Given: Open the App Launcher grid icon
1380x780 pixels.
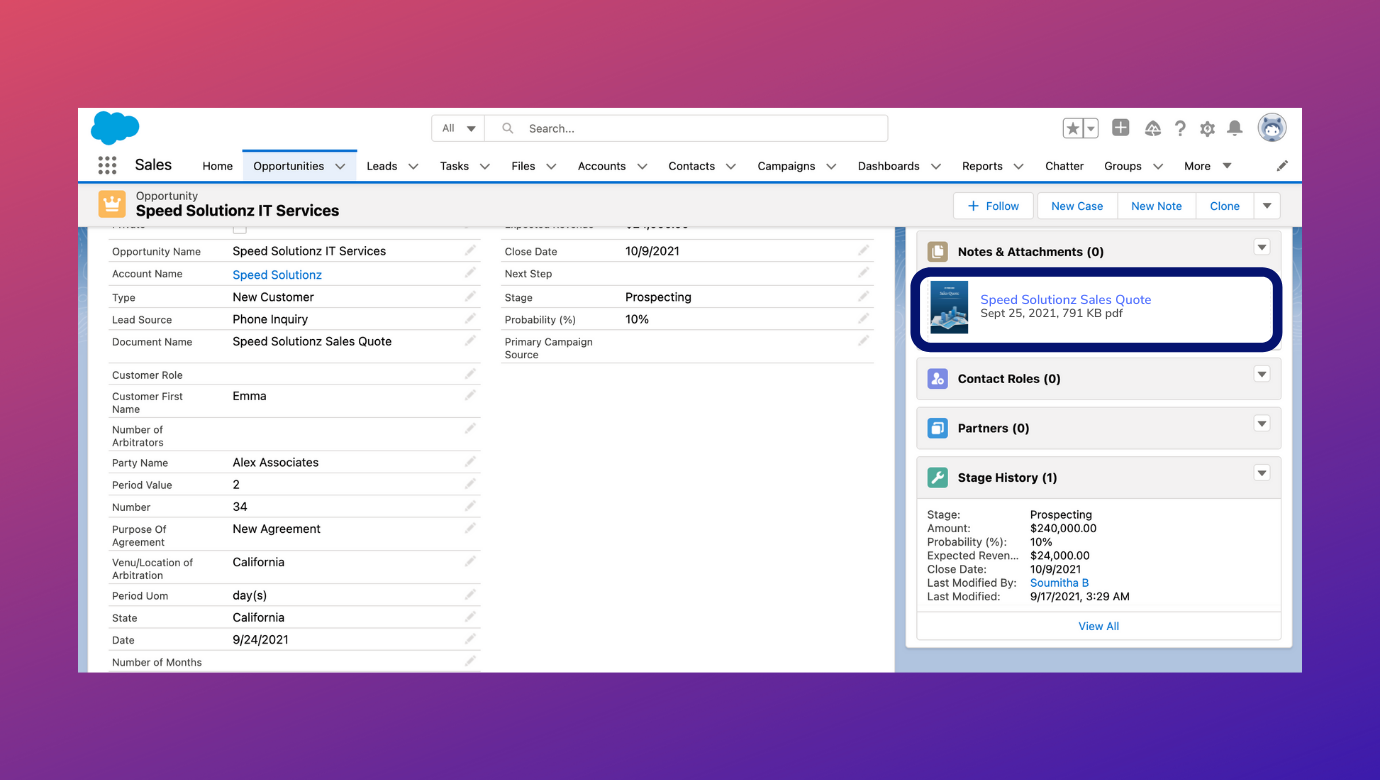Looking at the screenshot, I should point(107,165).
